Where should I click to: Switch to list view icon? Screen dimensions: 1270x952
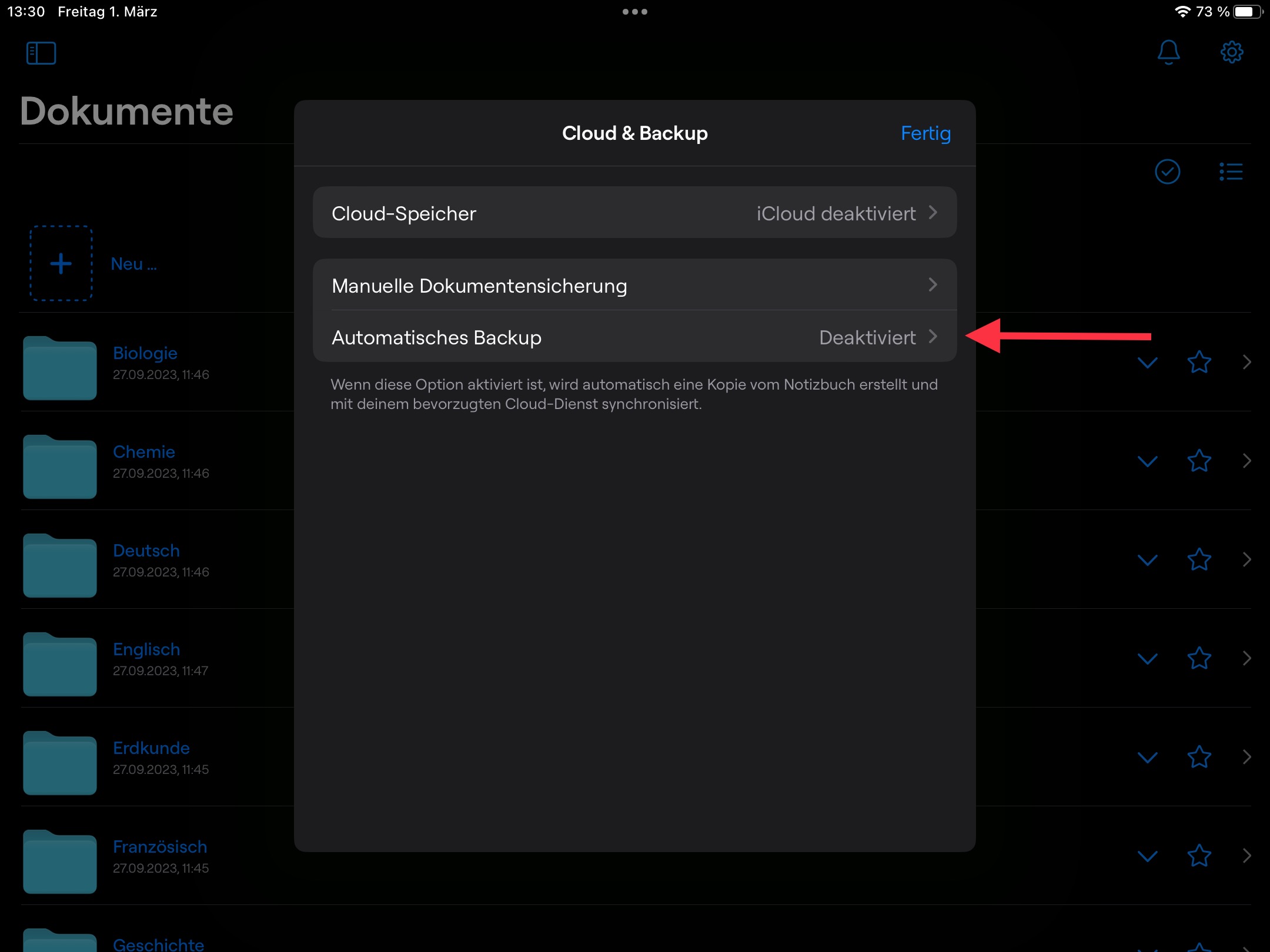[x=1231, y=172]
